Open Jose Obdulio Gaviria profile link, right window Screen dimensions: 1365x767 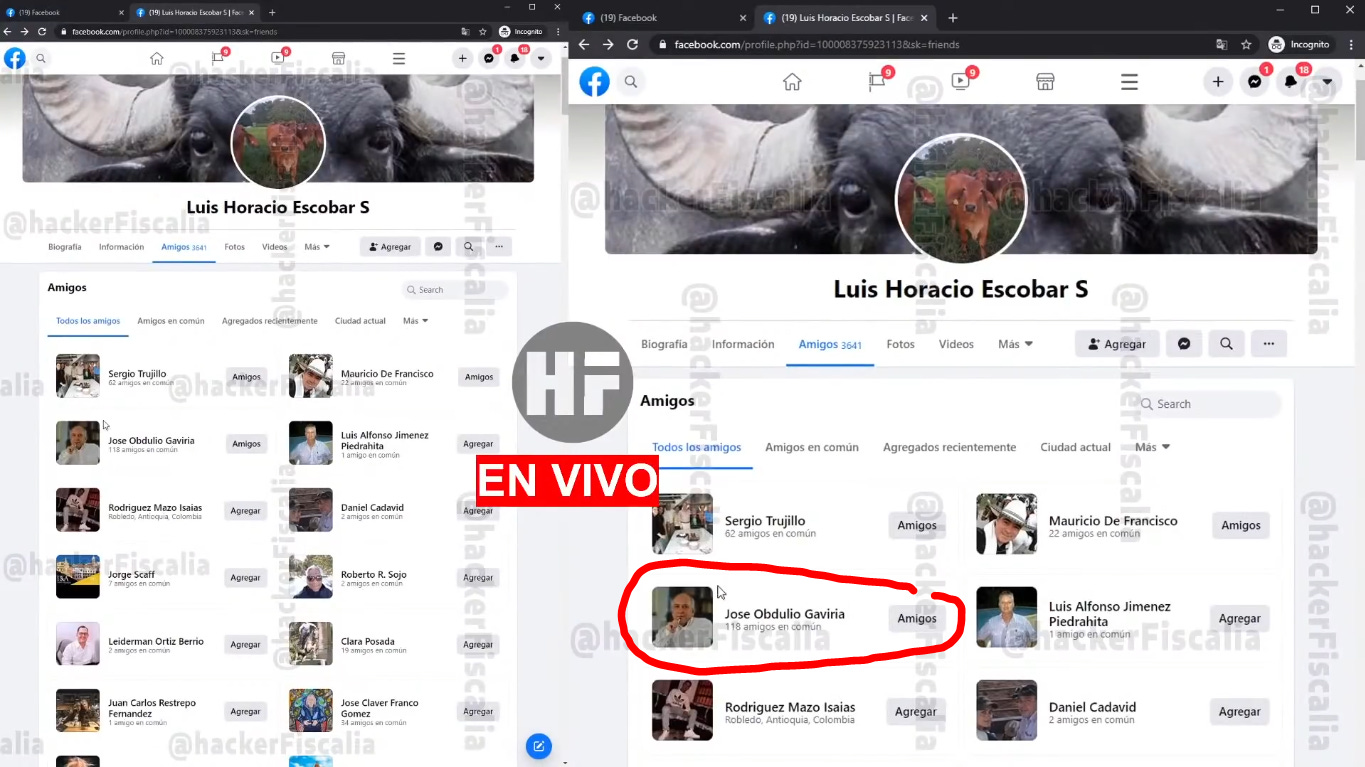785,614
